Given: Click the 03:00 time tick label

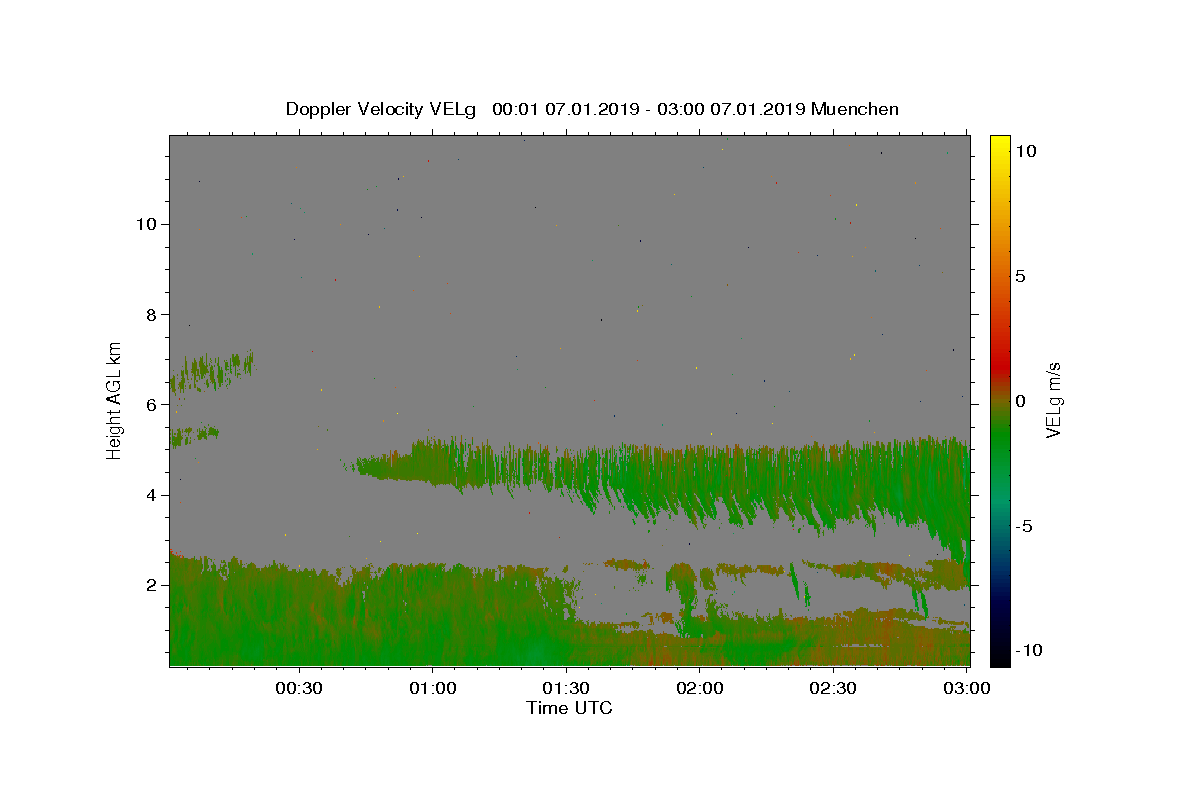Looking at the screenshot, I should (967, 689).
